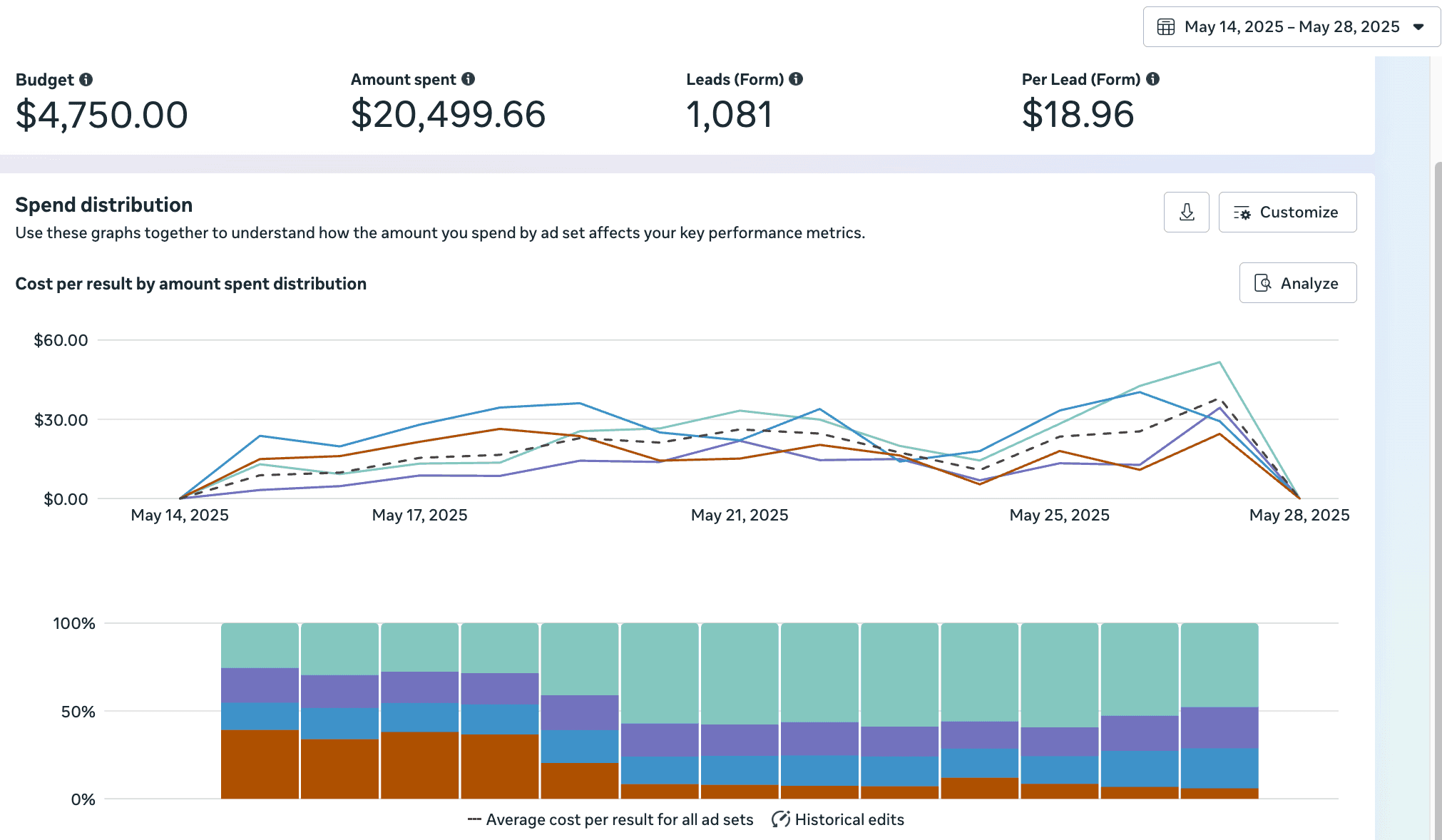Screen dimensions: 1442x840
Task: Click the vertical scrollbar on right edge
Action: (1438, 499)
